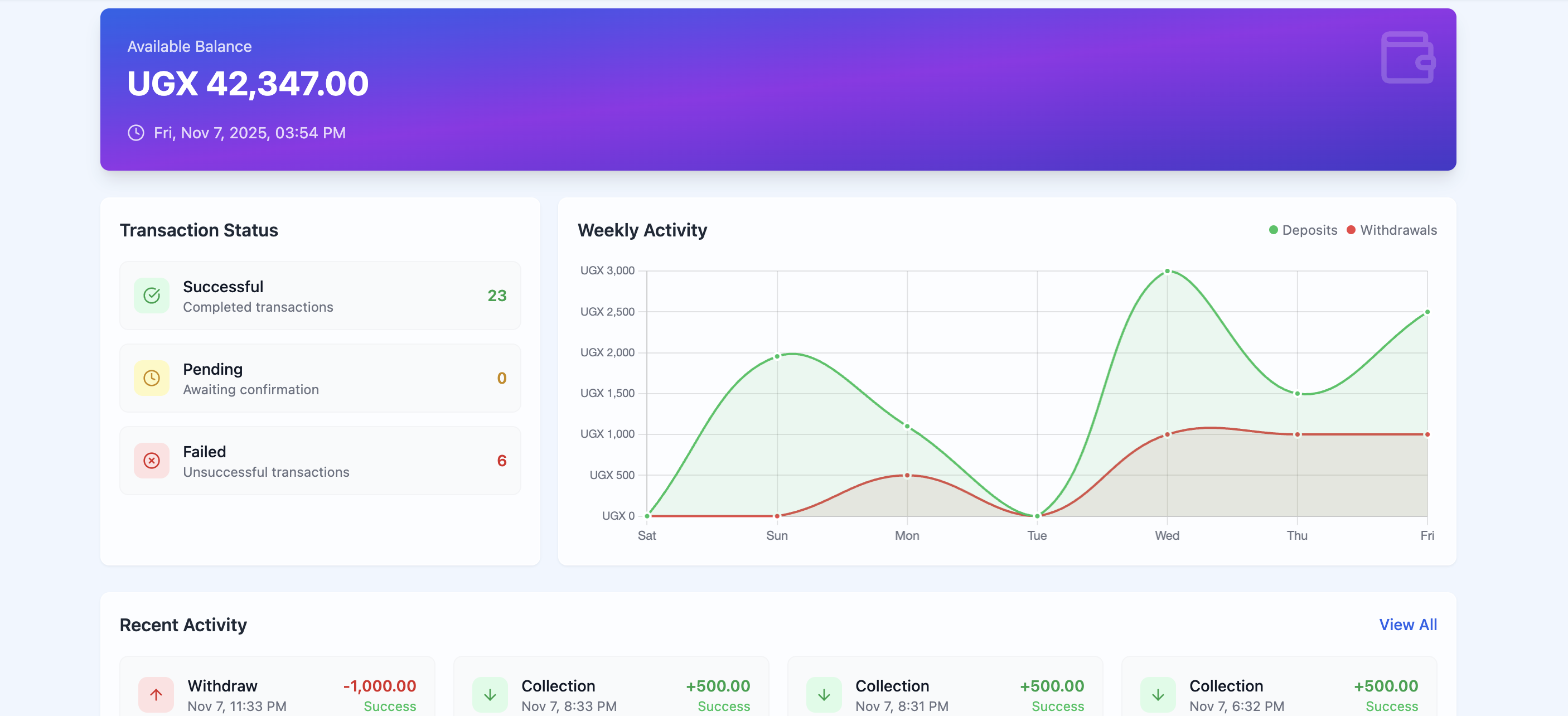Click the Wednesday deposits peak data point
Viewport: 1568px width, 716px height.
(x=1167, y=271)
